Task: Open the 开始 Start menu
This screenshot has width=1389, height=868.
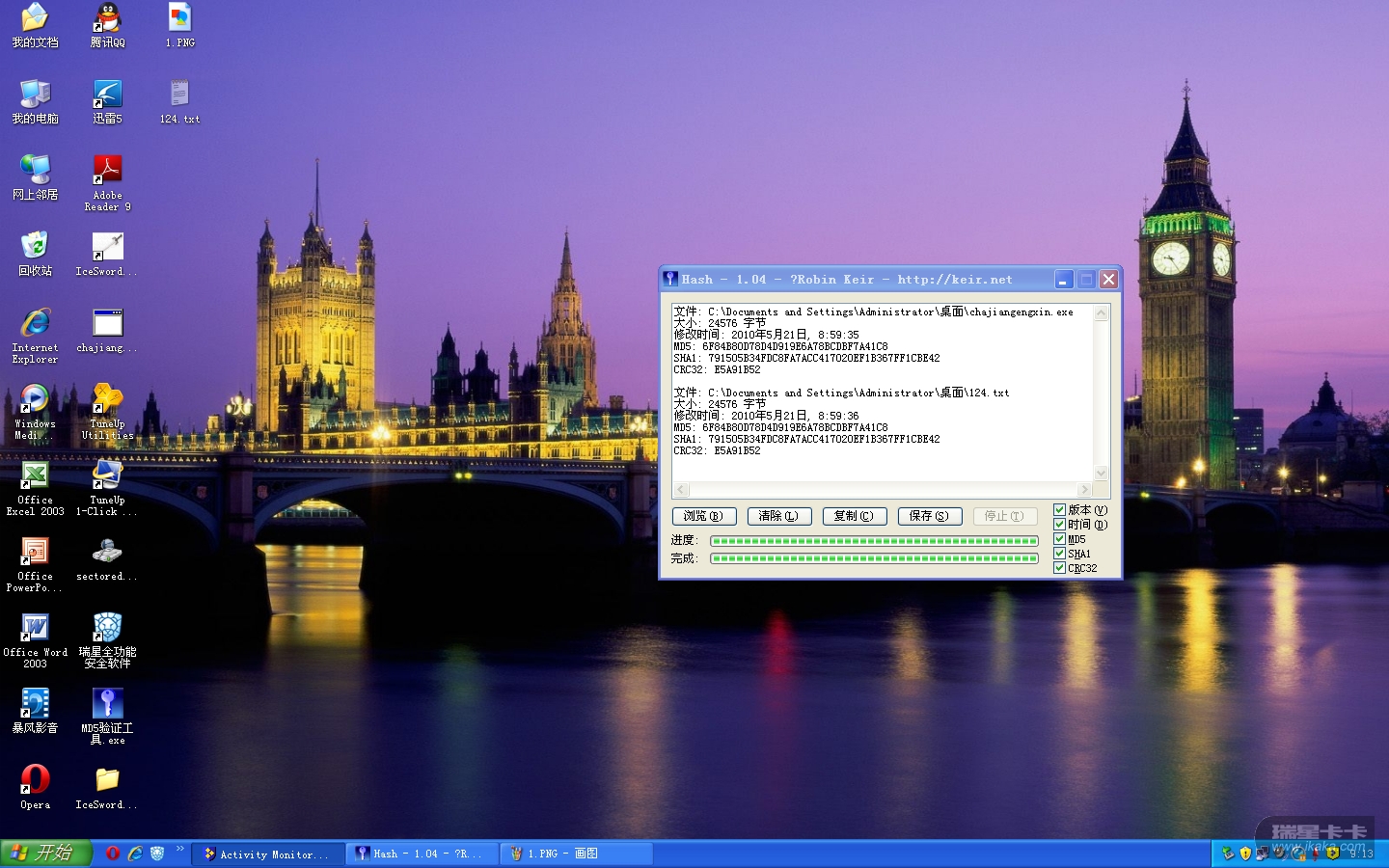Action: tap(45, 854)
